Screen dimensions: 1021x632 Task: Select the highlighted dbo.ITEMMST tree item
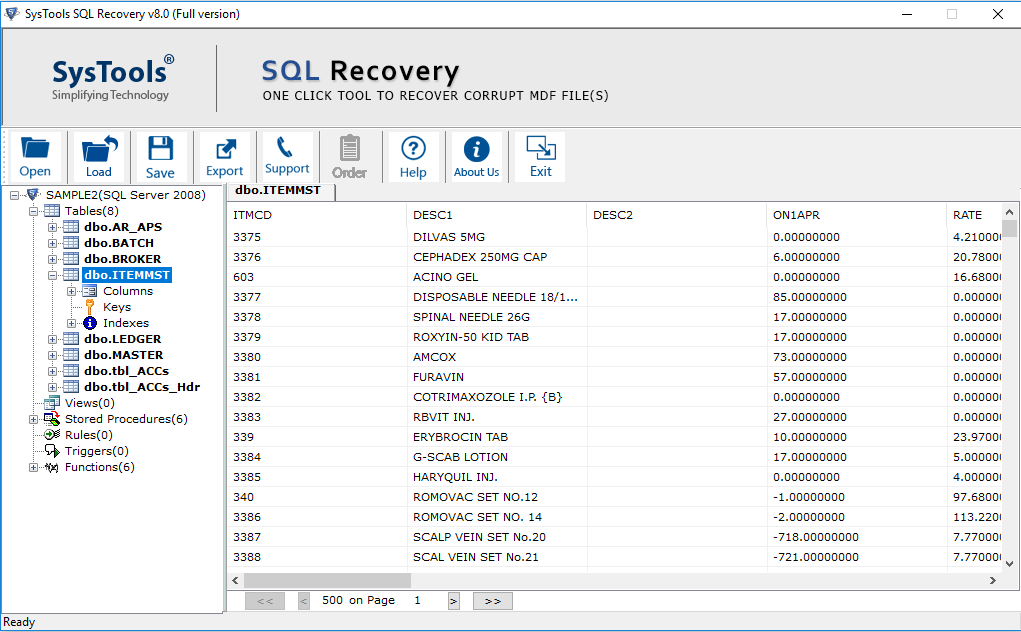tap(127, 275)
